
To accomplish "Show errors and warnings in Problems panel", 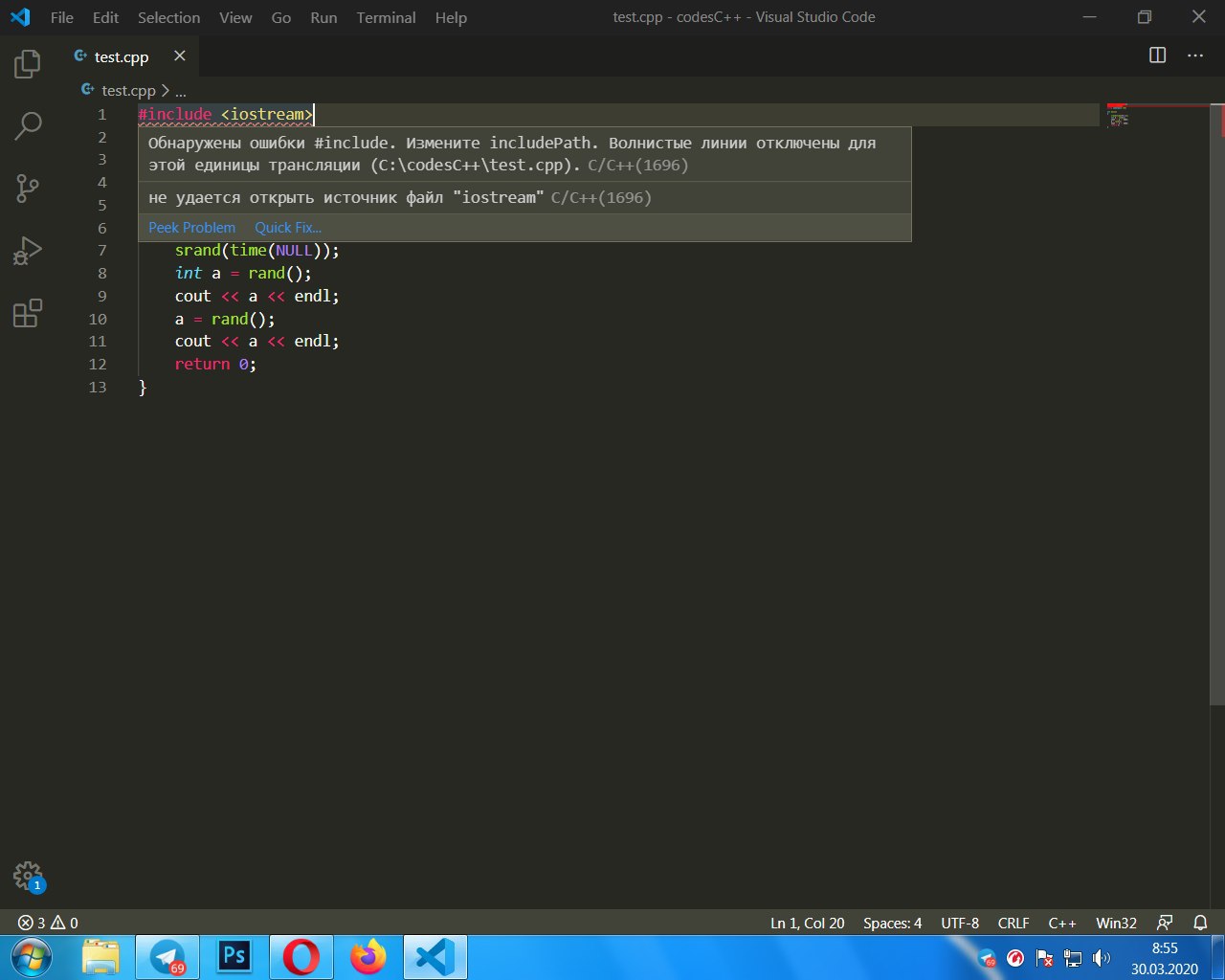I will [48, 923].
